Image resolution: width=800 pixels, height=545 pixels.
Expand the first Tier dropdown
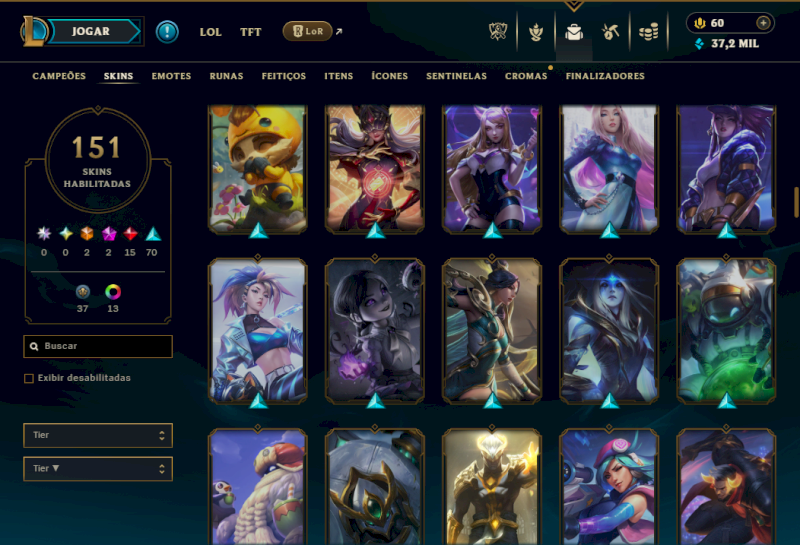98,435
